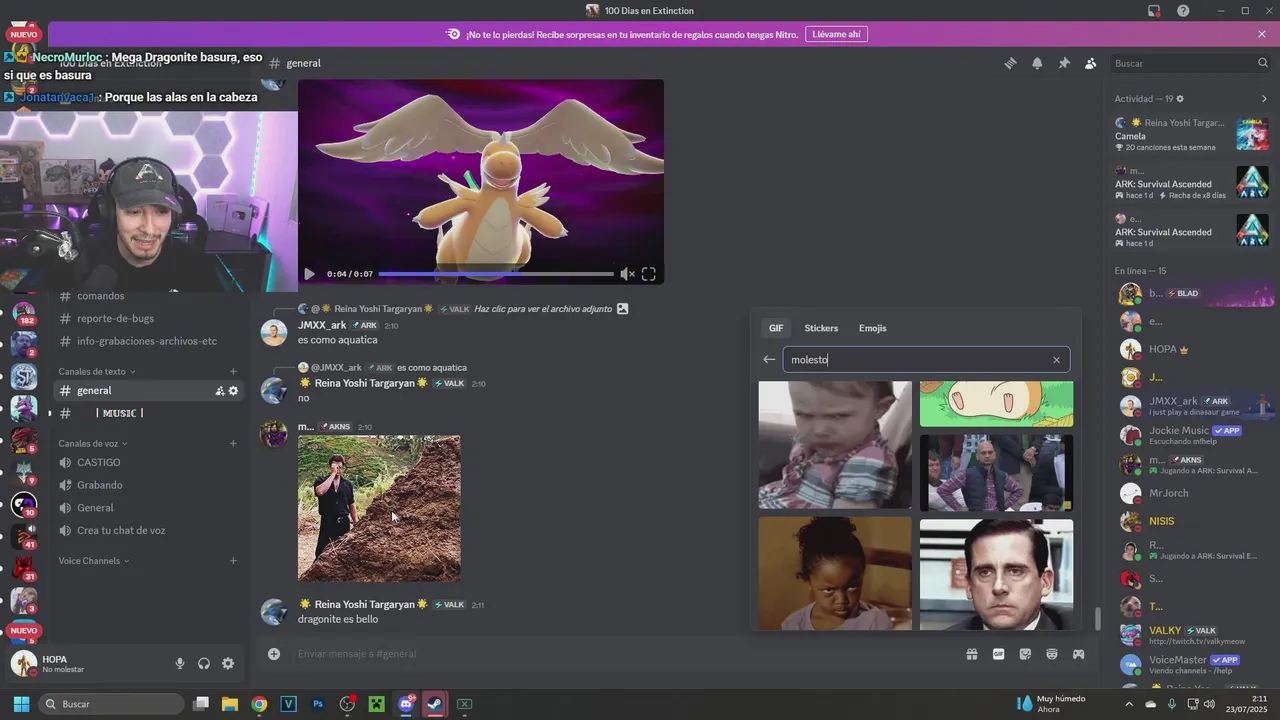The image size is (1280, 720).
Task: Show pinned messages with pin icon
Action: click(1064, 63)
